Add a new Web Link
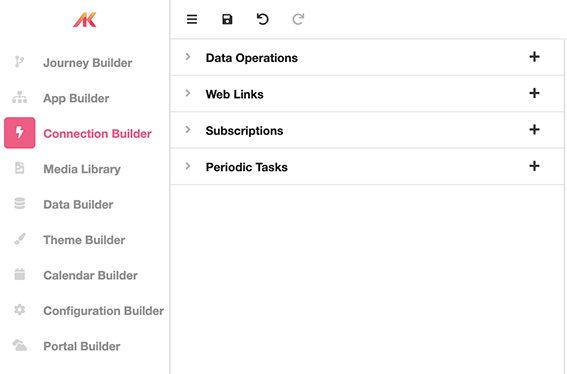Viewport: 567px width, 374px height. [x=534, y=93]
